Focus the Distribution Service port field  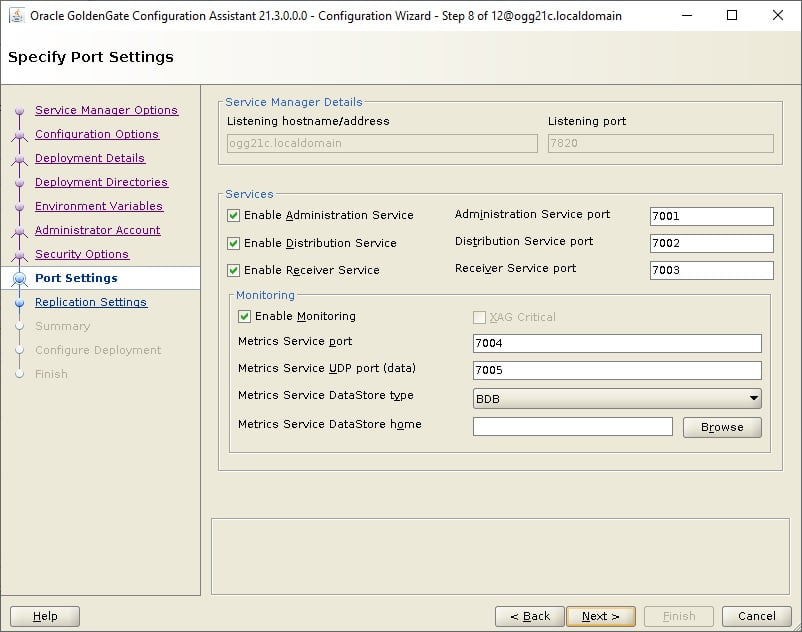[x=711, y=243]
